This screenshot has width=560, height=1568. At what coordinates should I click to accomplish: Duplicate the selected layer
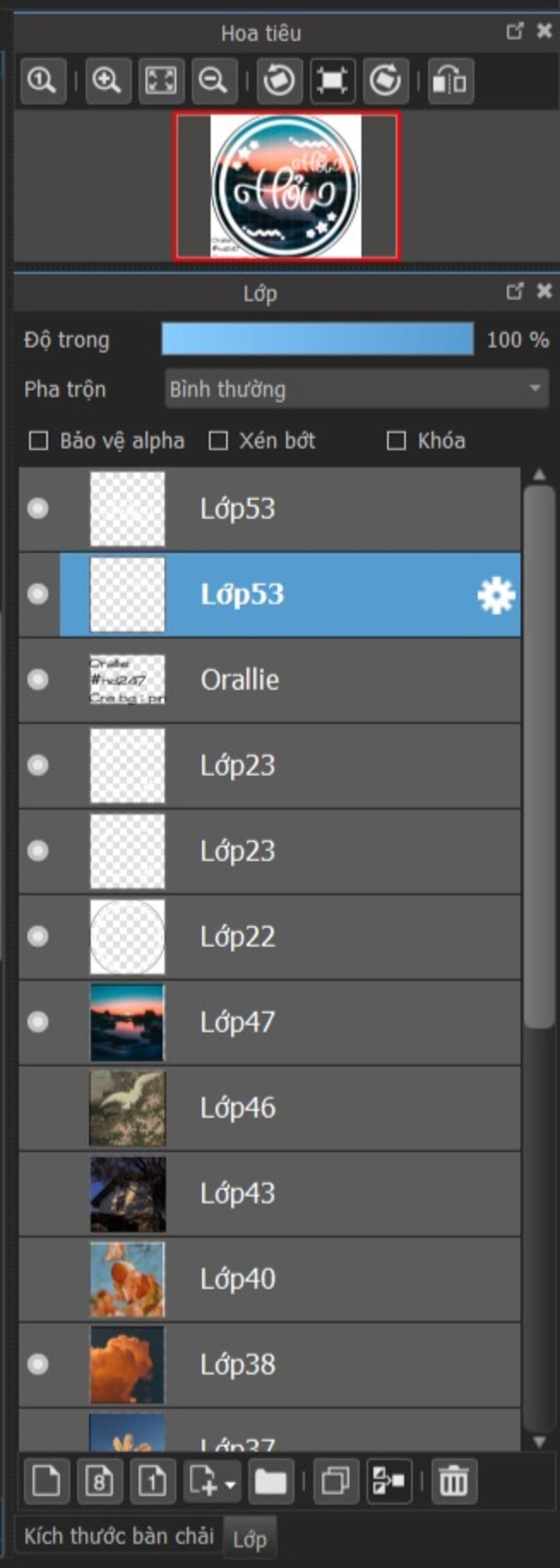[x=336, y=1481]
